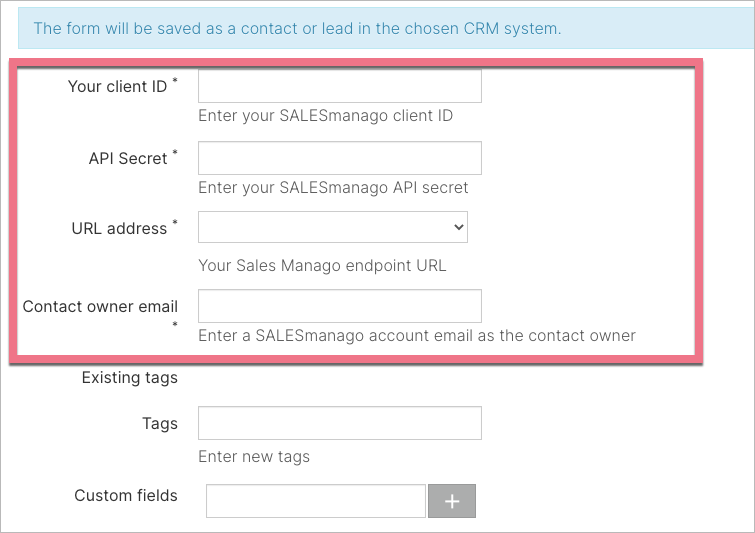Click the 'Enter new tags' hint text
This screenshot has width=755, height=533.
pos(254,457)
